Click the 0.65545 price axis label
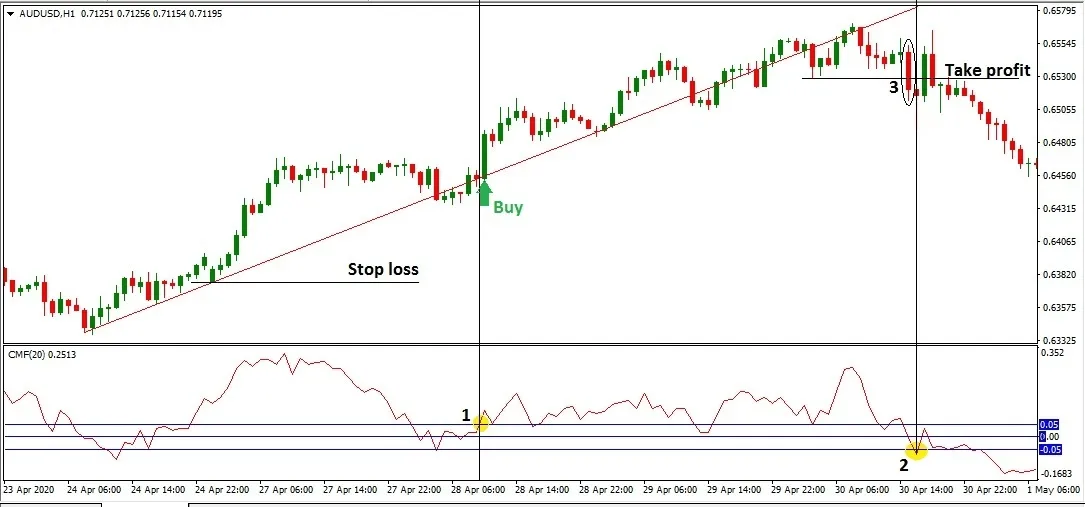 [1059, 43]
